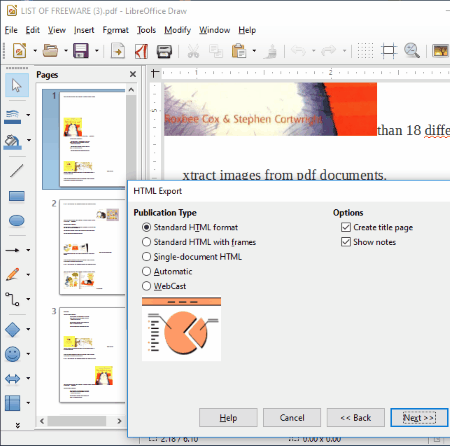
Task: Expand the Connector tool dropdown arrow
Action: pos(28,299)
